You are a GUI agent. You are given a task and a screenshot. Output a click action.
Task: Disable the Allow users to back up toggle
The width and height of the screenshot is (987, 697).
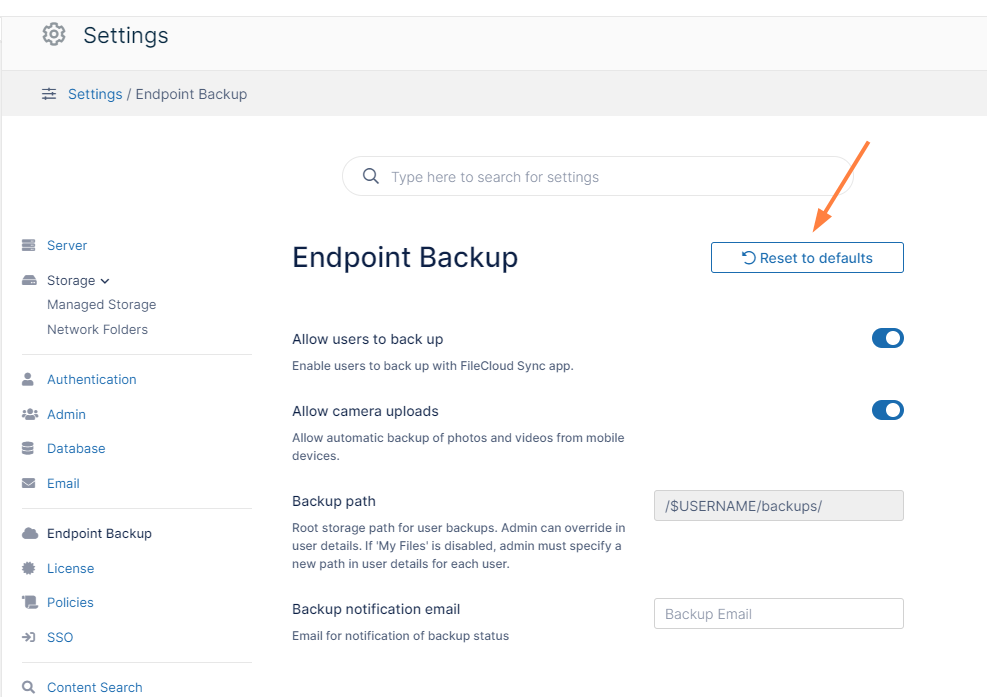click(x=887, y=338)
